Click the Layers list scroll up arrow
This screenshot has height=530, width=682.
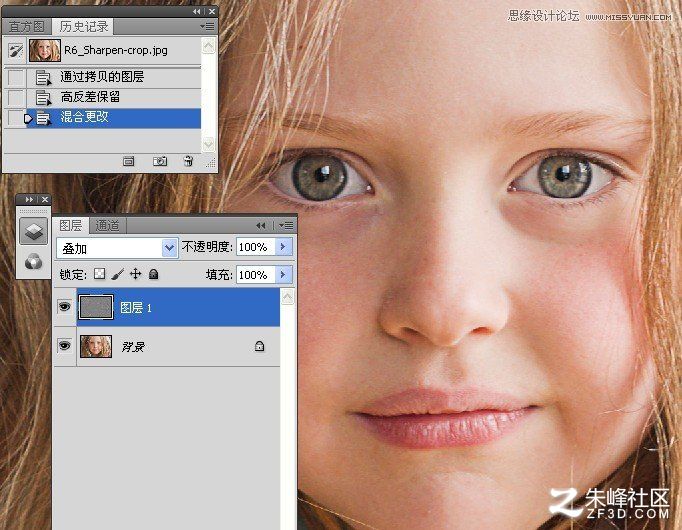coord(288,297)
